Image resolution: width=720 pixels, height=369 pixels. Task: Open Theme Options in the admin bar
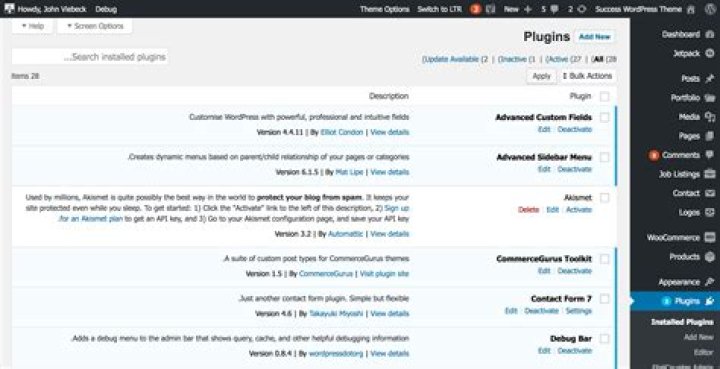coord(384,9)
